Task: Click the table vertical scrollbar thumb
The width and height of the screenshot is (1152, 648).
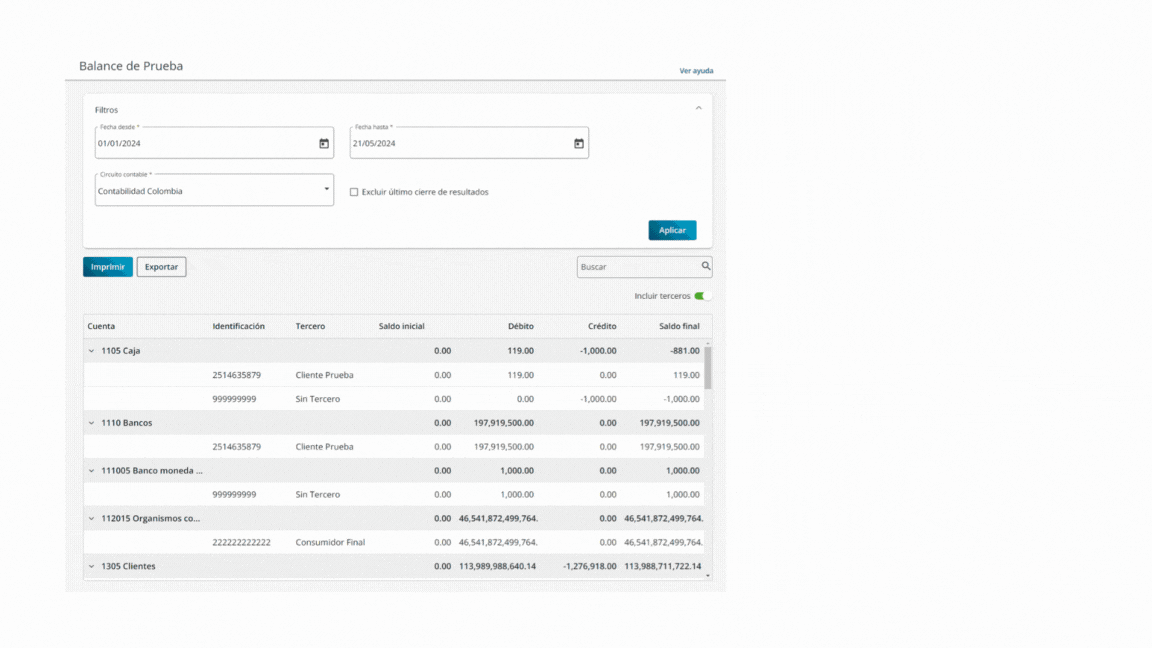Action: click(x=708, y=367)
